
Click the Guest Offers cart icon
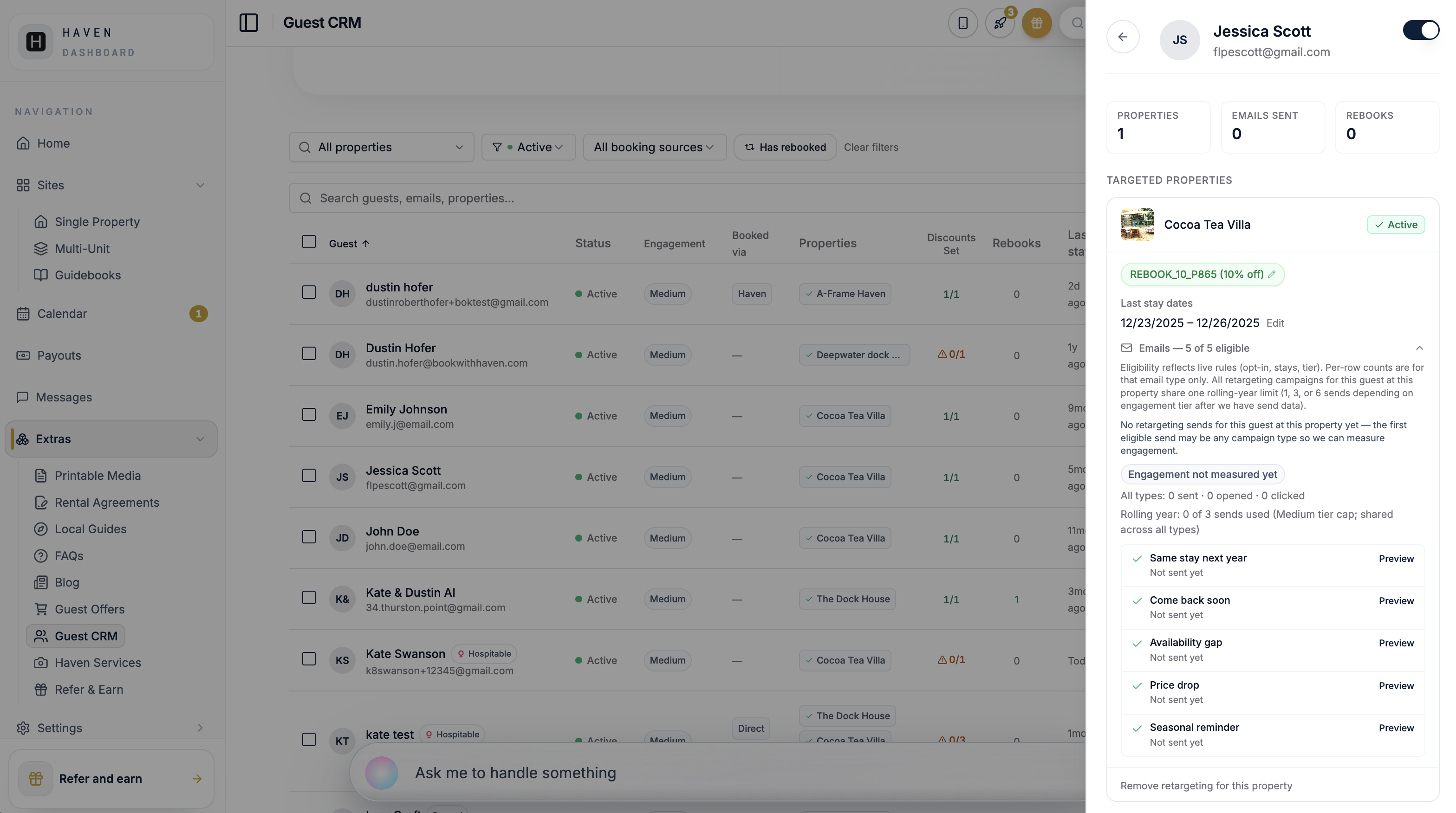41,609
